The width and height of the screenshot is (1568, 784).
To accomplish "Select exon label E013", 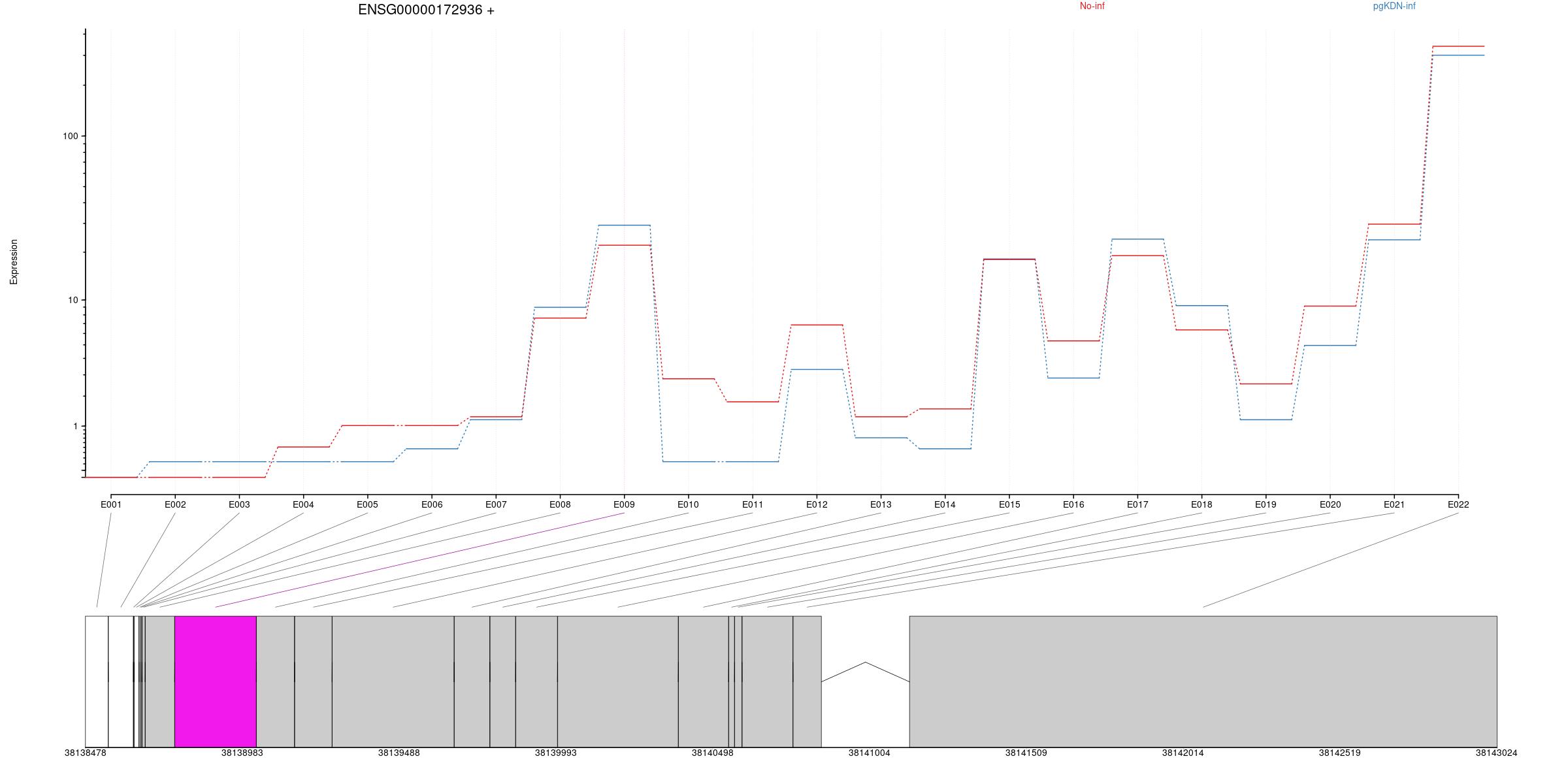I will (x=881, y=504).
